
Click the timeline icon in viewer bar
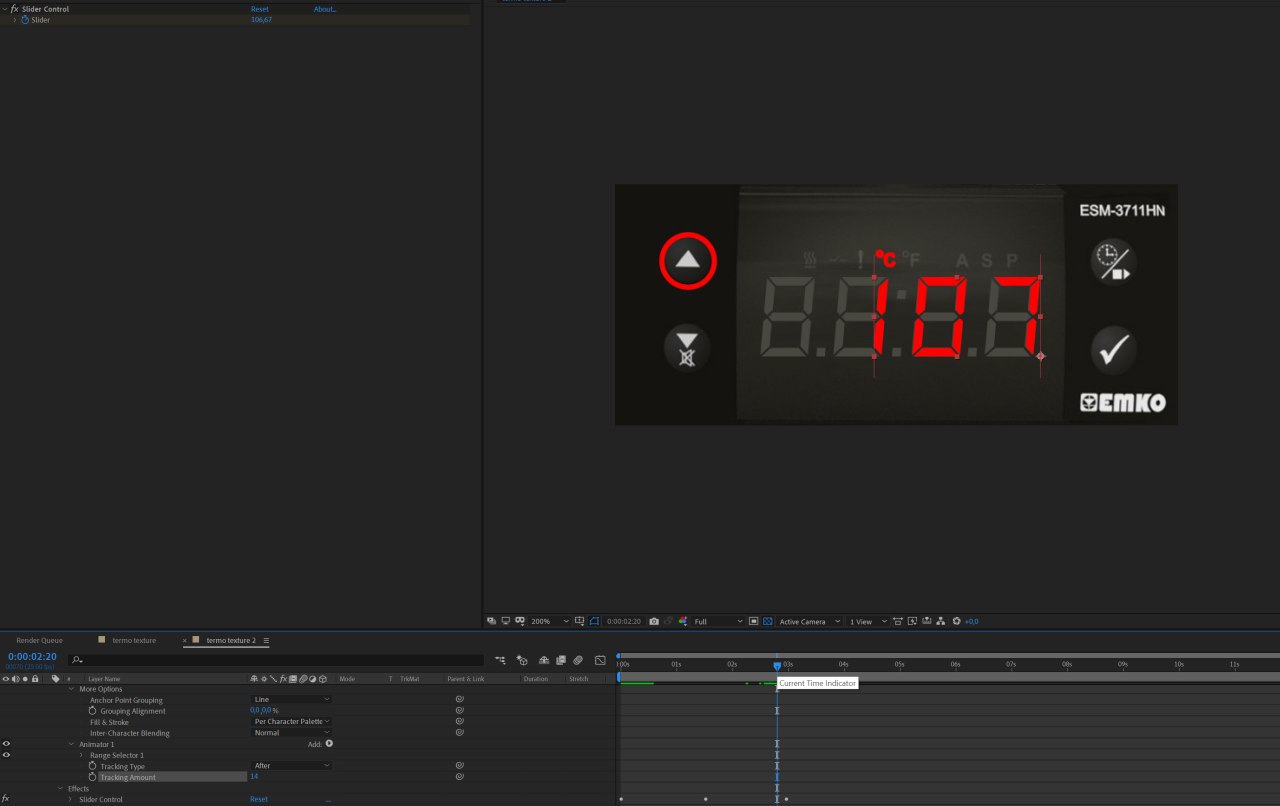point(926,621)
